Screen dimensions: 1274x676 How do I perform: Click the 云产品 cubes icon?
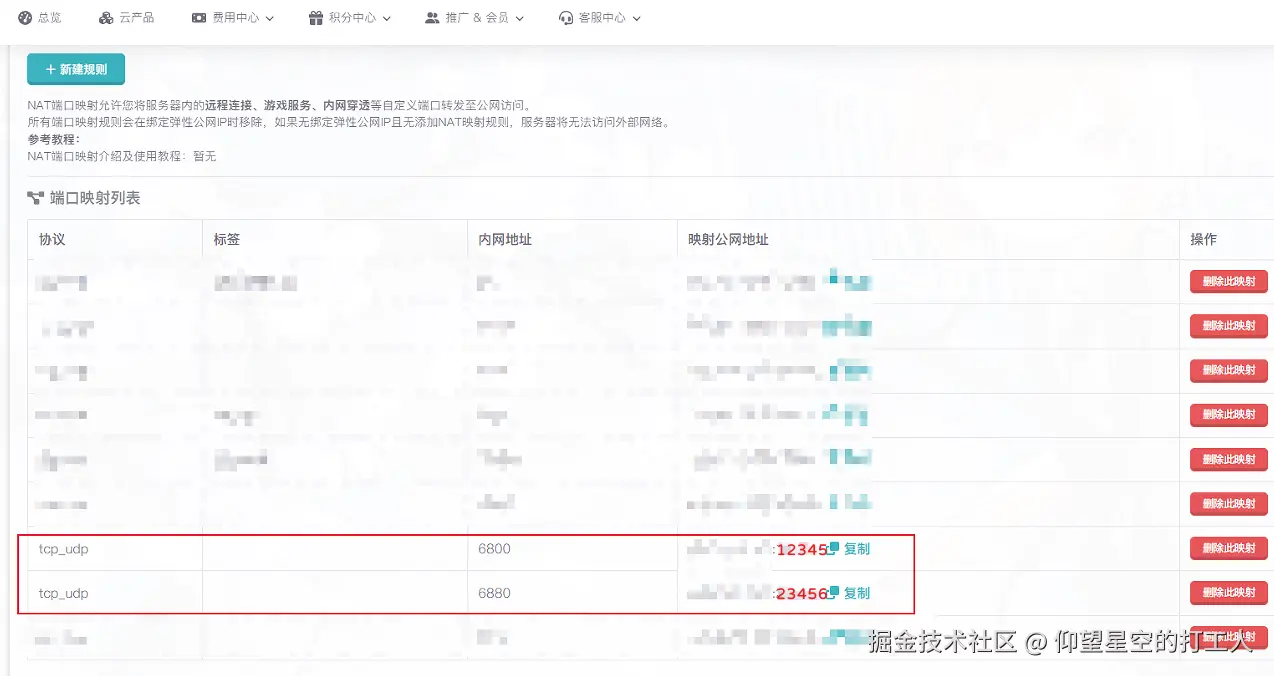(x=106, y=18)
